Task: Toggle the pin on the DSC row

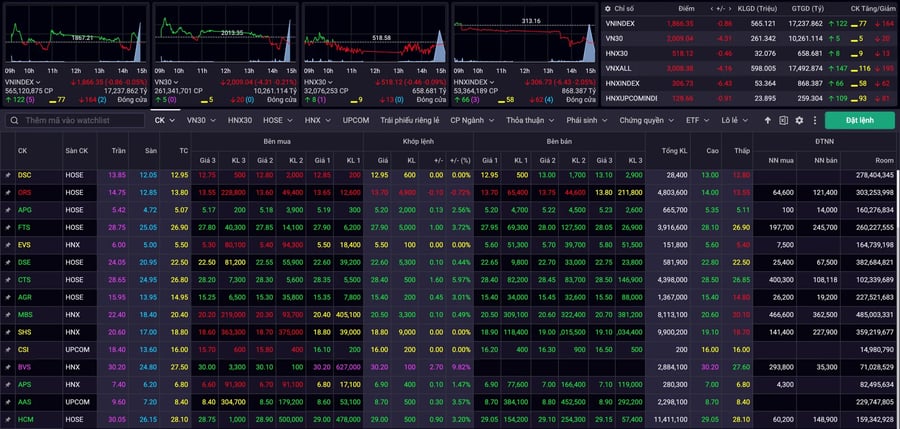Action: (x=8, y=175)
